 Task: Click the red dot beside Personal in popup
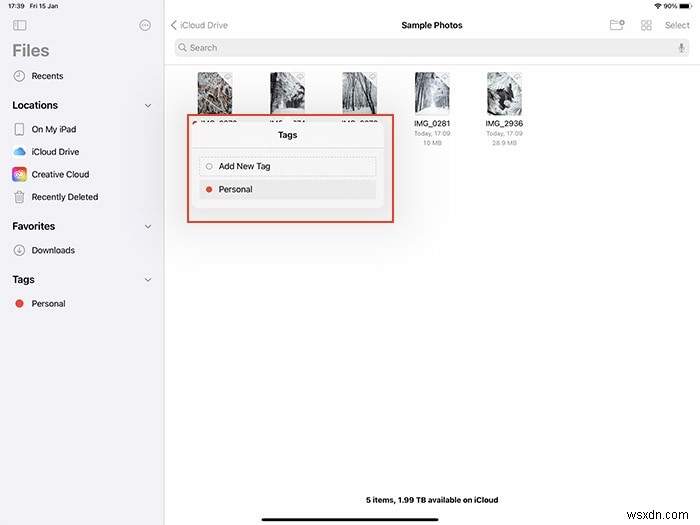pos(209,190)
